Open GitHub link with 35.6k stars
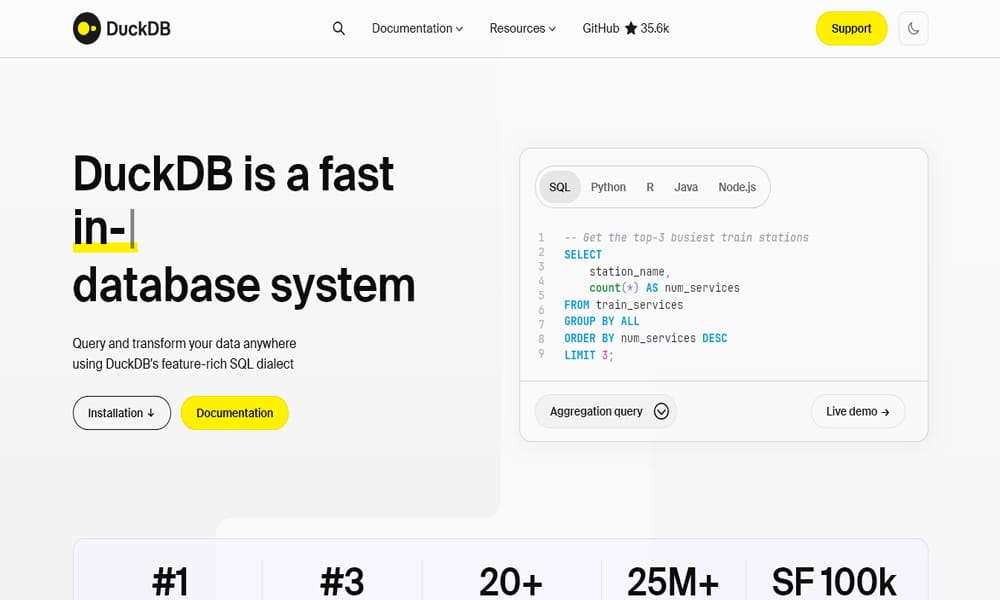Viewport: 1000px width, 600px height. pos(625,29)
